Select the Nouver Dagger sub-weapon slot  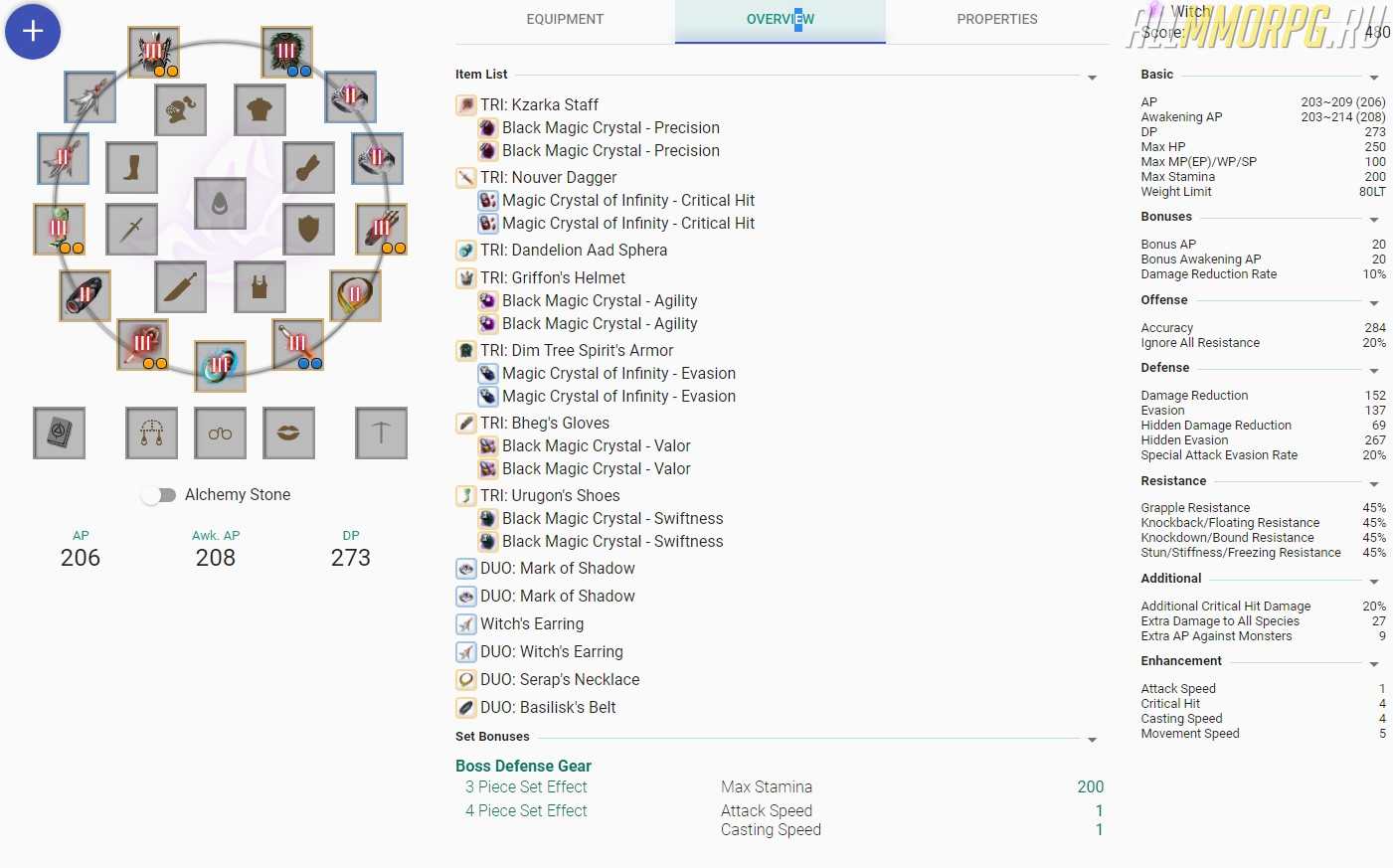coord(298,345)
